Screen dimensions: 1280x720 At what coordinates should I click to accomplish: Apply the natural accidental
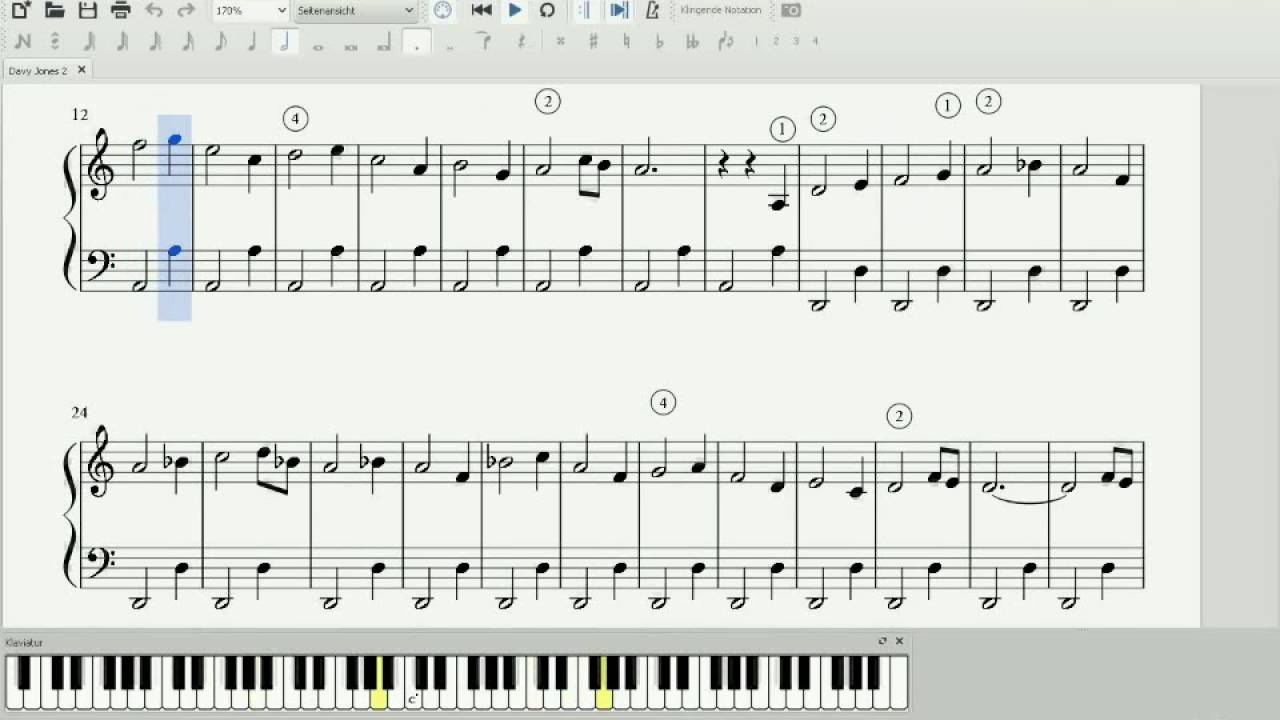626,41
